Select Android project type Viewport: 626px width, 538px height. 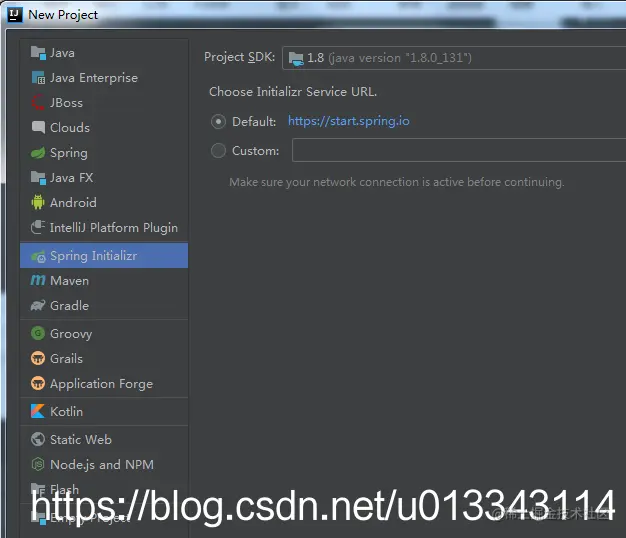(104, 202)
